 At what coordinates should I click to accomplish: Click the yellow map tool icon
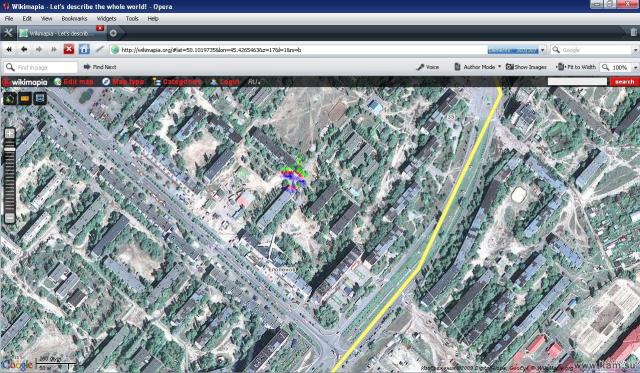[x=25, y=98]
